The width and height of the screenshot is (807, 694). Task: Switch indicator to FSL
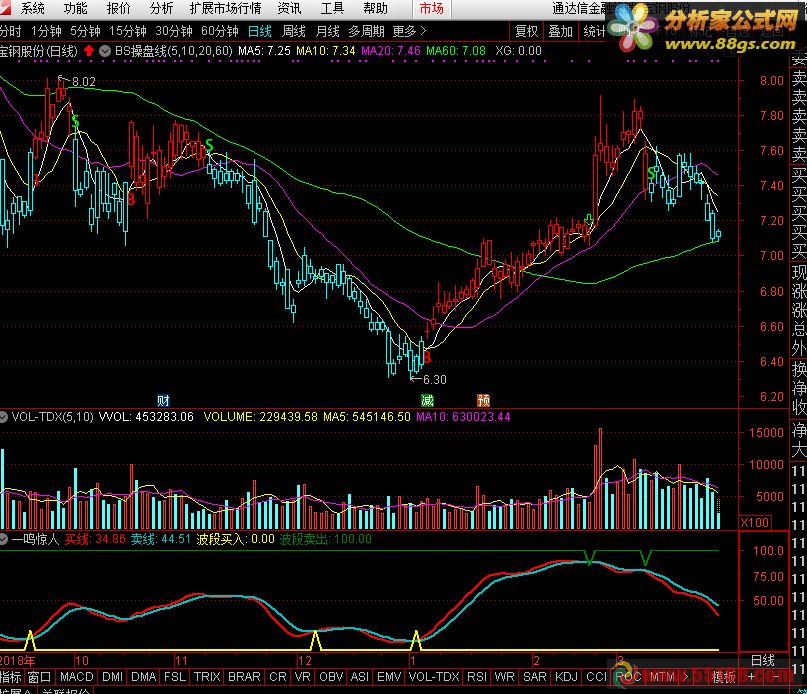click(x=175, y=676)
